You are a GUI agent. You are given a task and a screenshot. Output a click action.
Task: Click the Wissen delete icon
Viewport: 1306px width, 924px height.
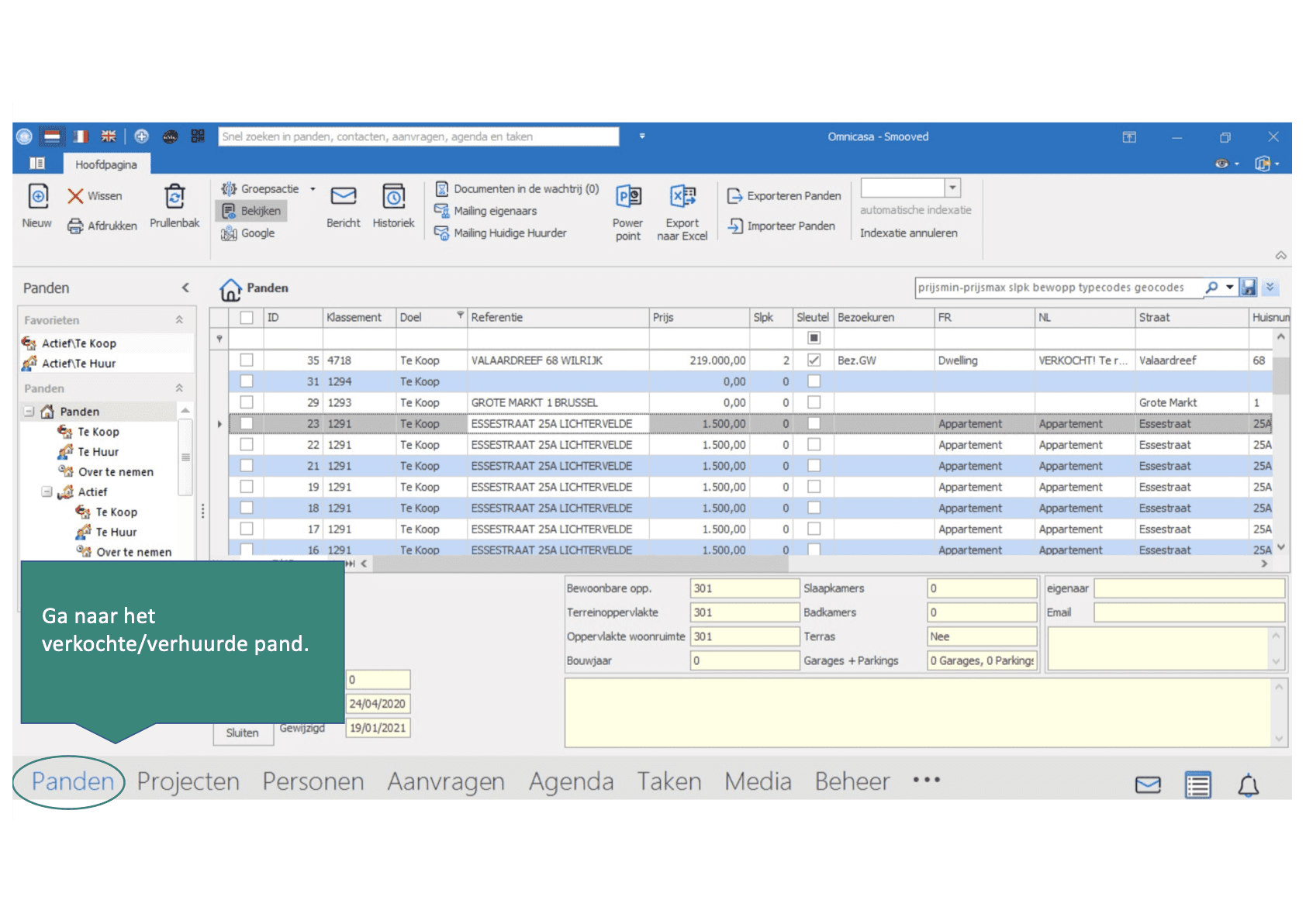click(75, 196)
